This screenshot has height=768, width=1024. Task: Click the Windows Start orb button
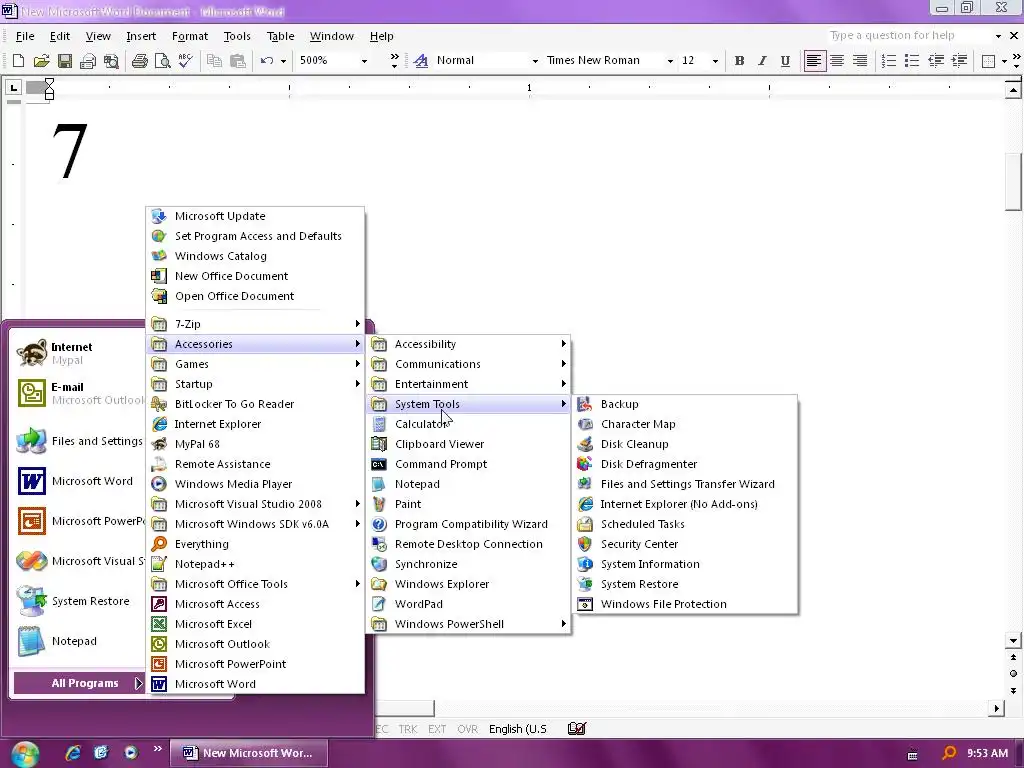25,754
